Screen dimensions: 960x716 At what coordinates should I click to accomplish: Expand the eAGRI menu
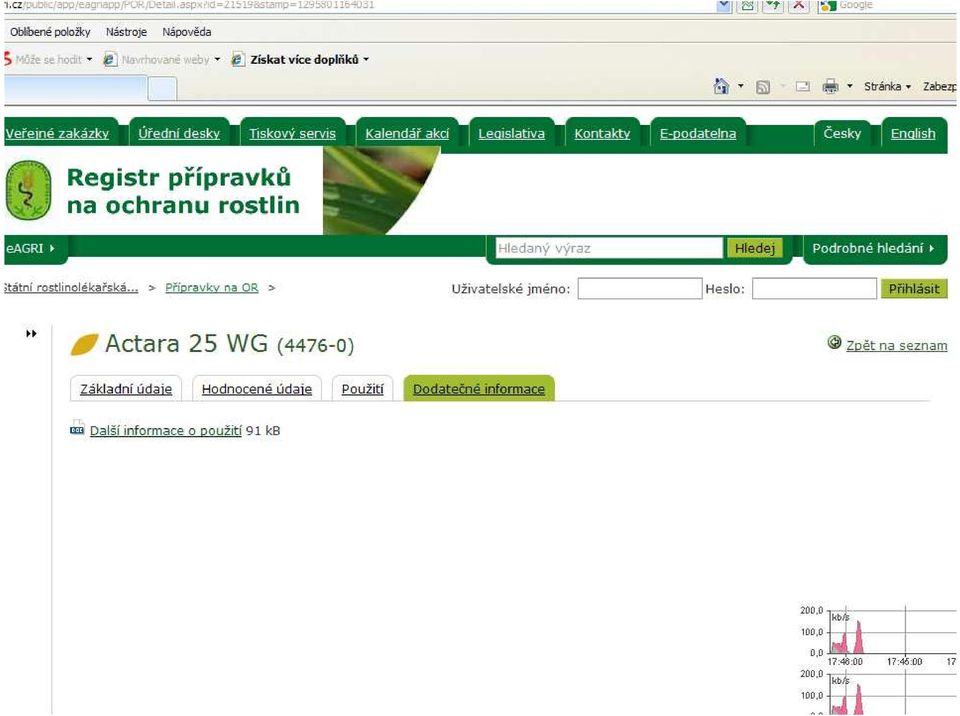pos(31,249)
